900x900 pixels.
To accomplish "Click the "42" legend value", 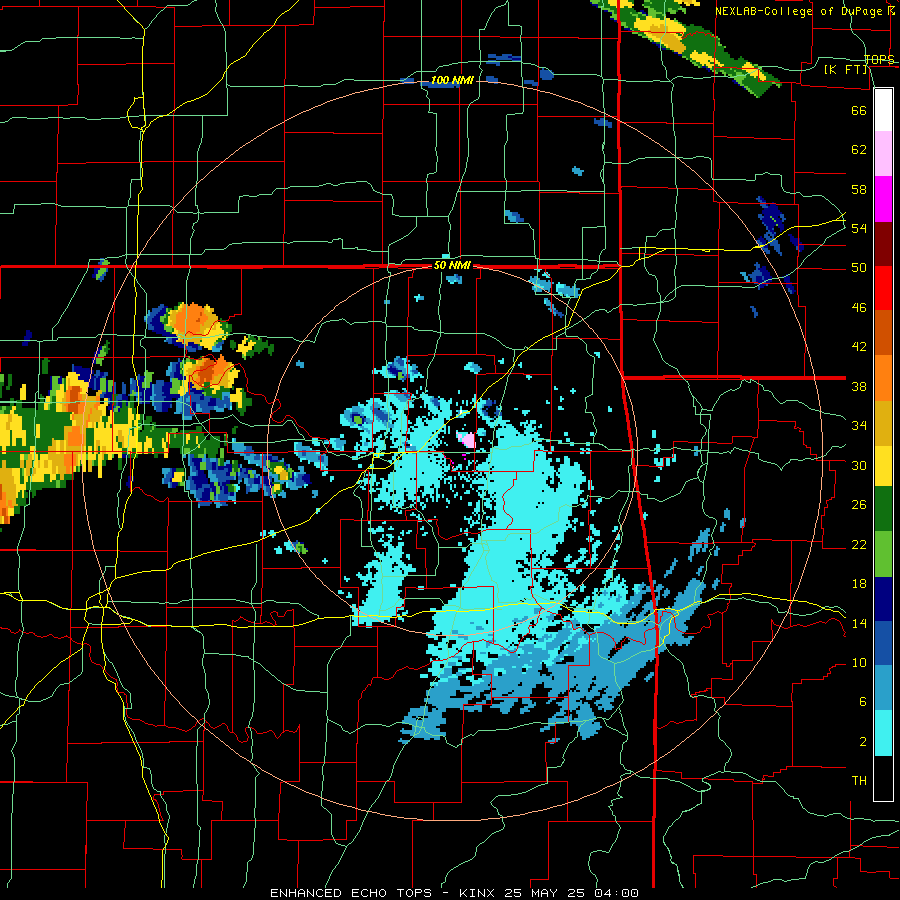I will (x=859, y=347).
